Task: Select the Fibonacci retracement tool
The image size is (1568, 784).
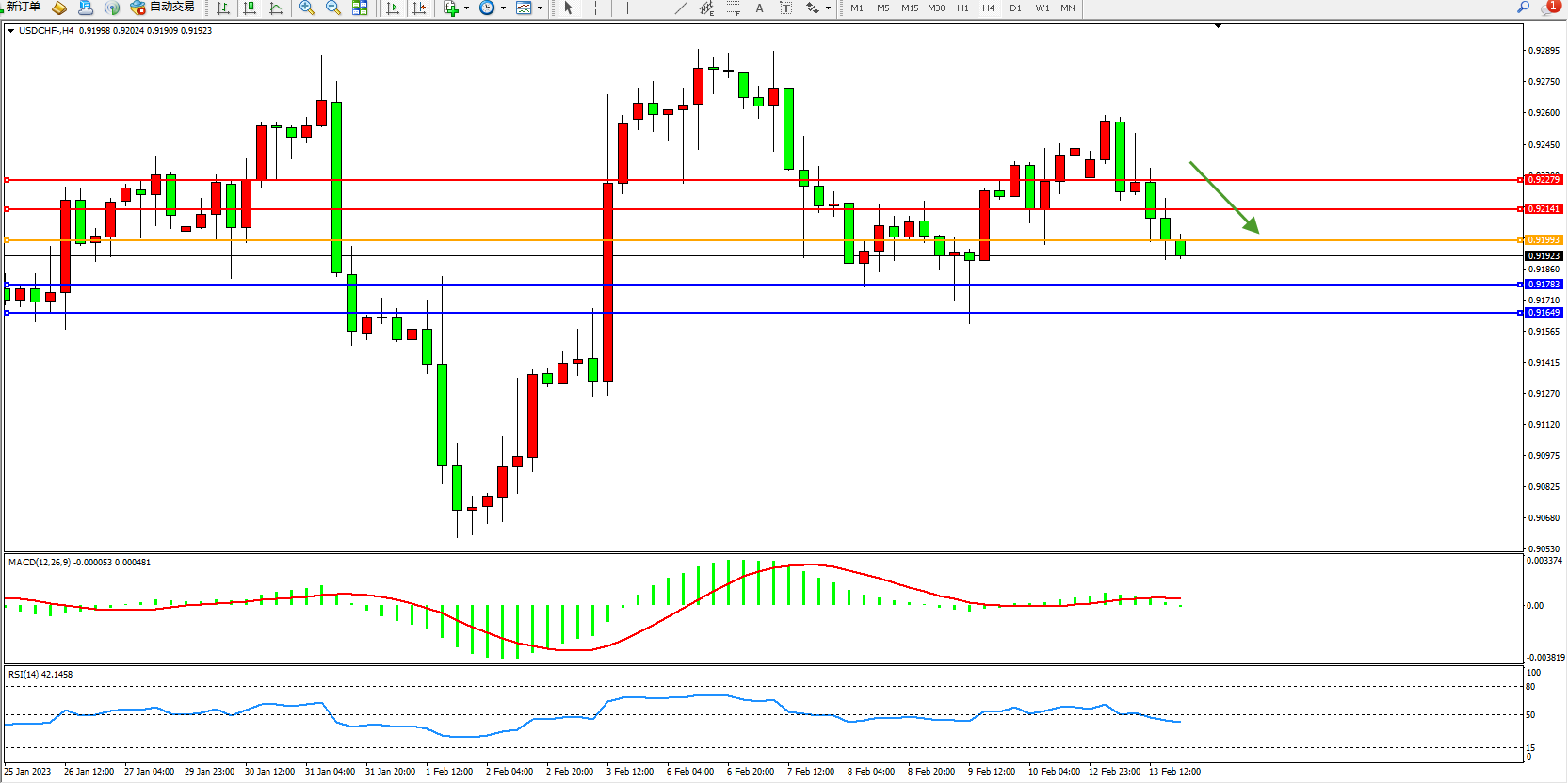Action: coord(733,8)
